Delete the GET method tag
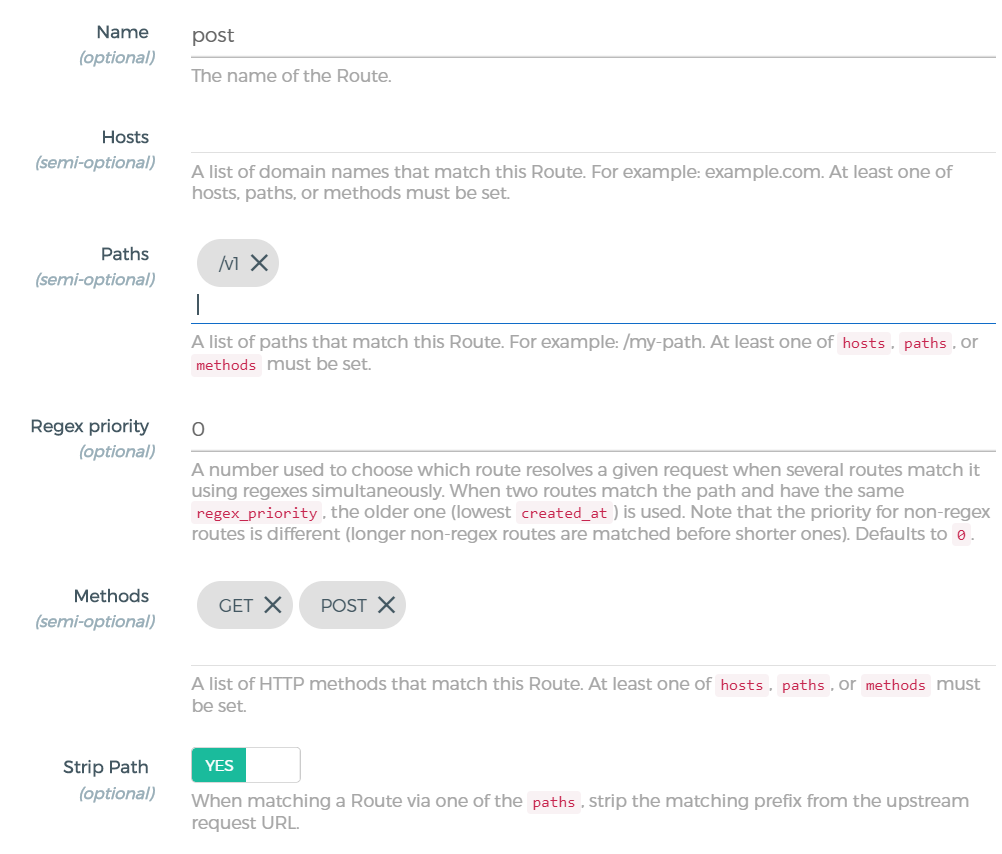The image size is (1002, 854). click(x=272, y=605)
